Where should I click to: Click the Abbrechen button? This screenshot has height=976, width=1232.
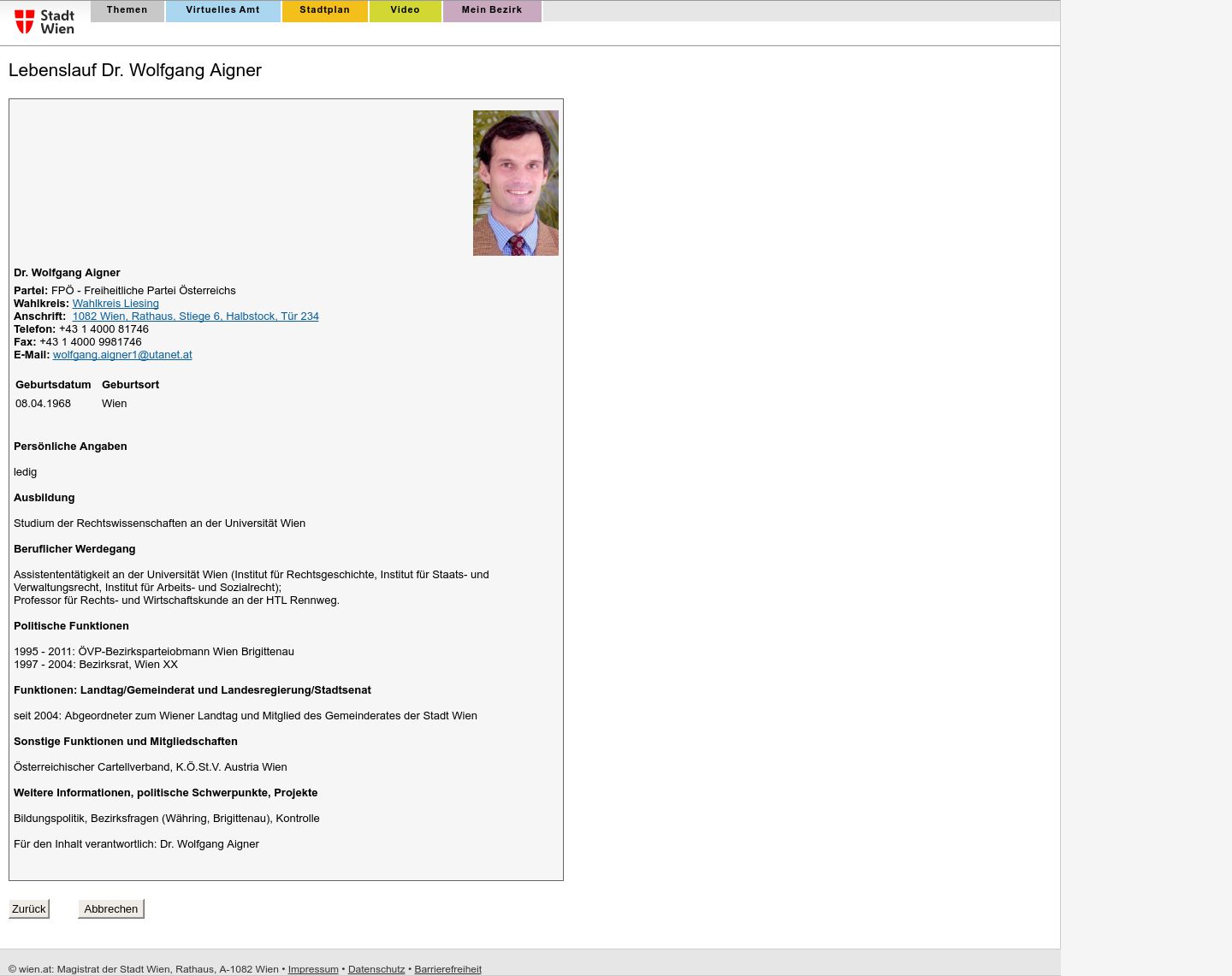click(x=111, y=908)
